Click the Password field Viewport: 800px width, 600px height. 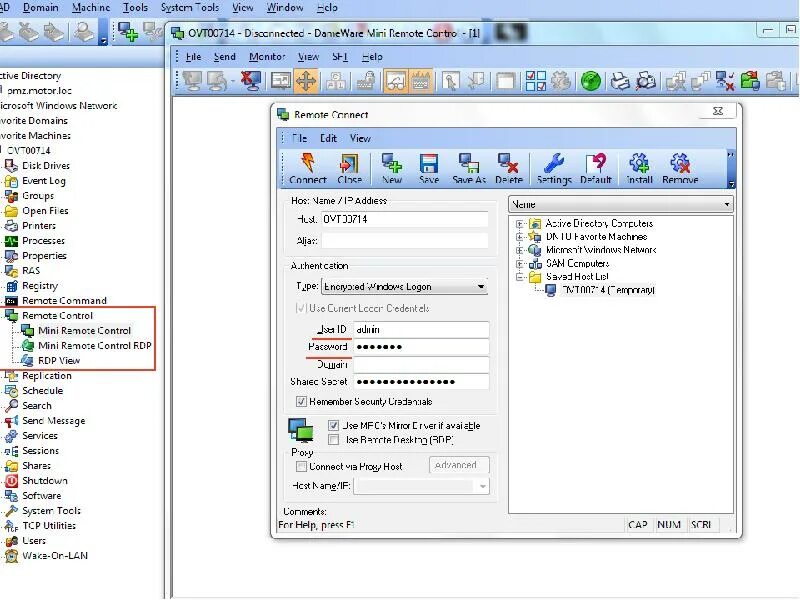pos(421,347)
